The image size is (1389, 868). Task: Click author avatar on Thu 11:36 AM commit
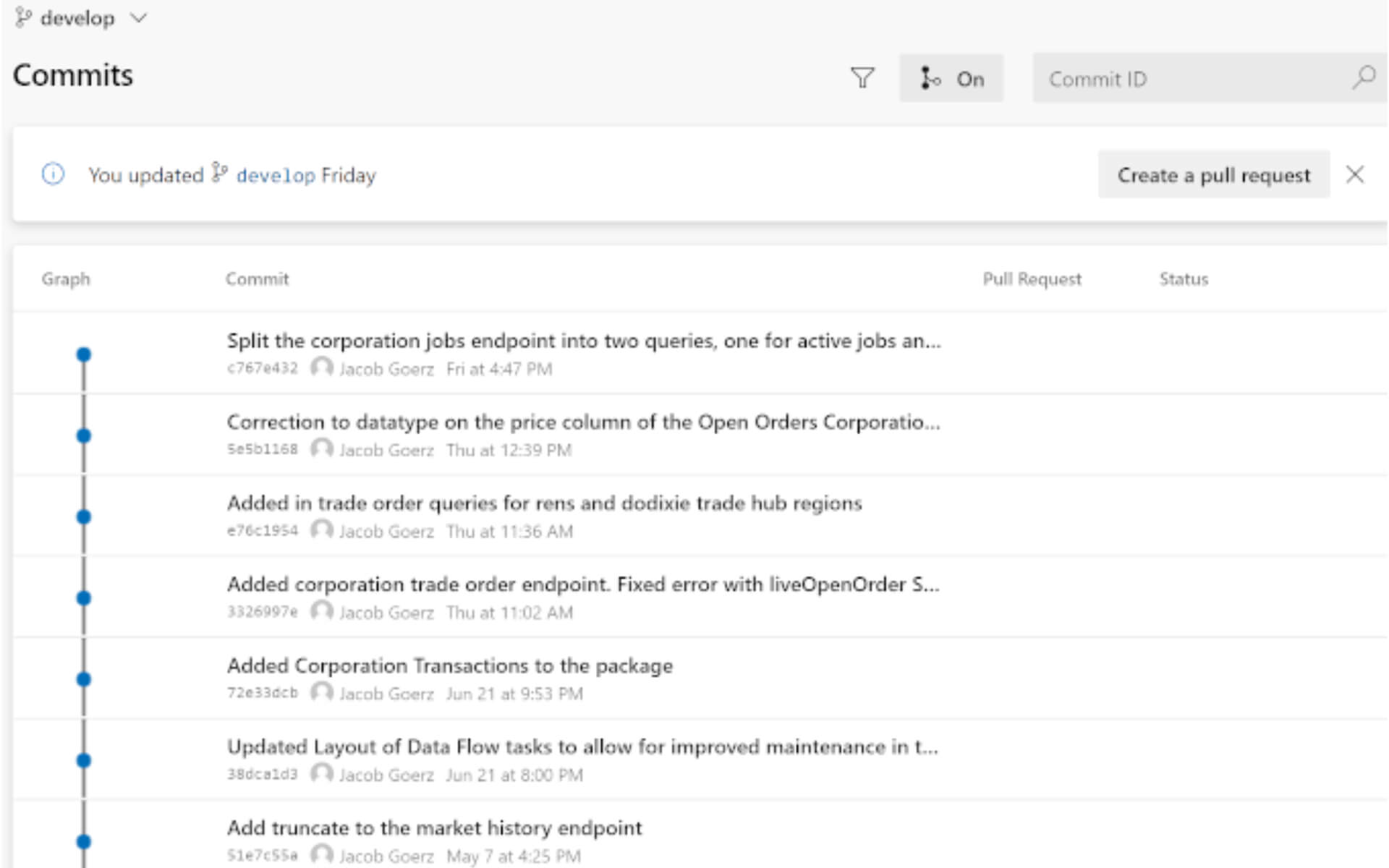[x=322, y=530]
